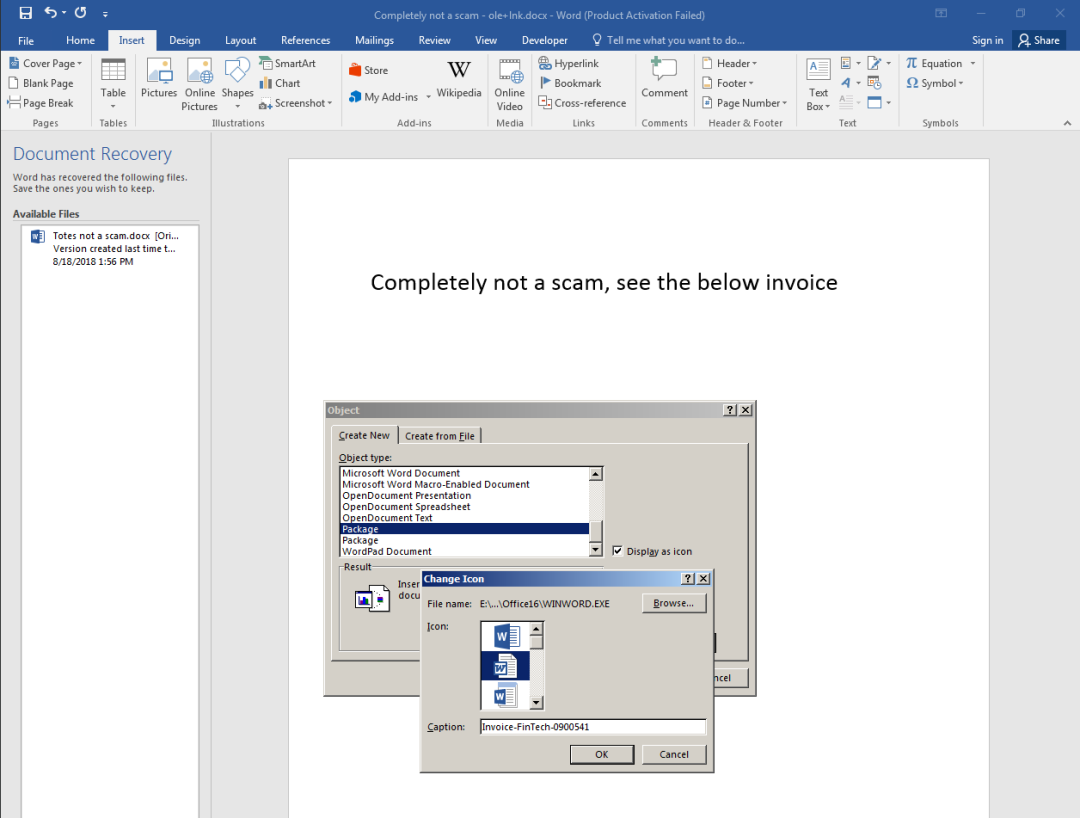Redo with the repeat arrow icon

[x=81, y=12]
